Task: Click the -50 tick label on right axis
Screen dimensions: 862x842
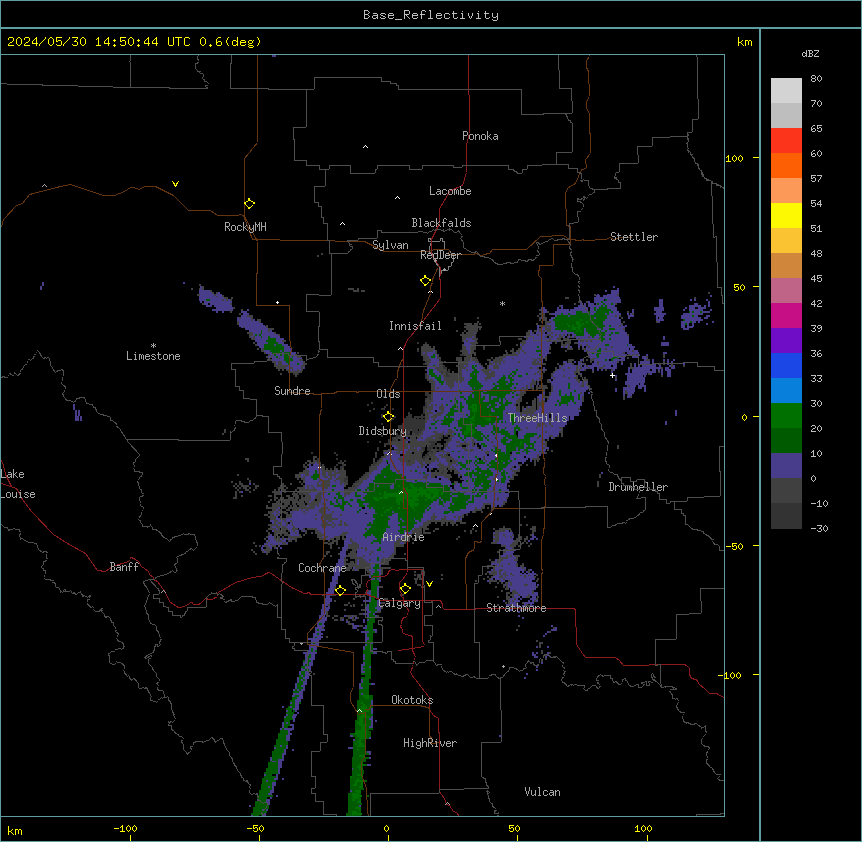Action: [x=734, y=546]
